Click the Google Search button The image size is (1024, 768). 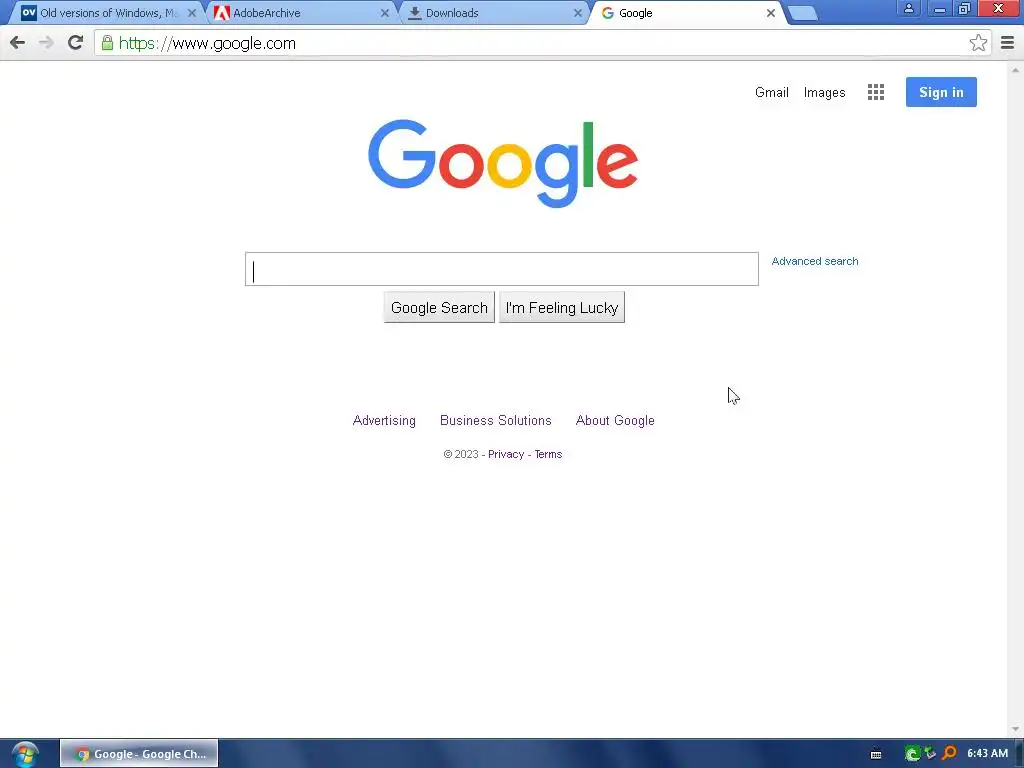coord(439,308)
